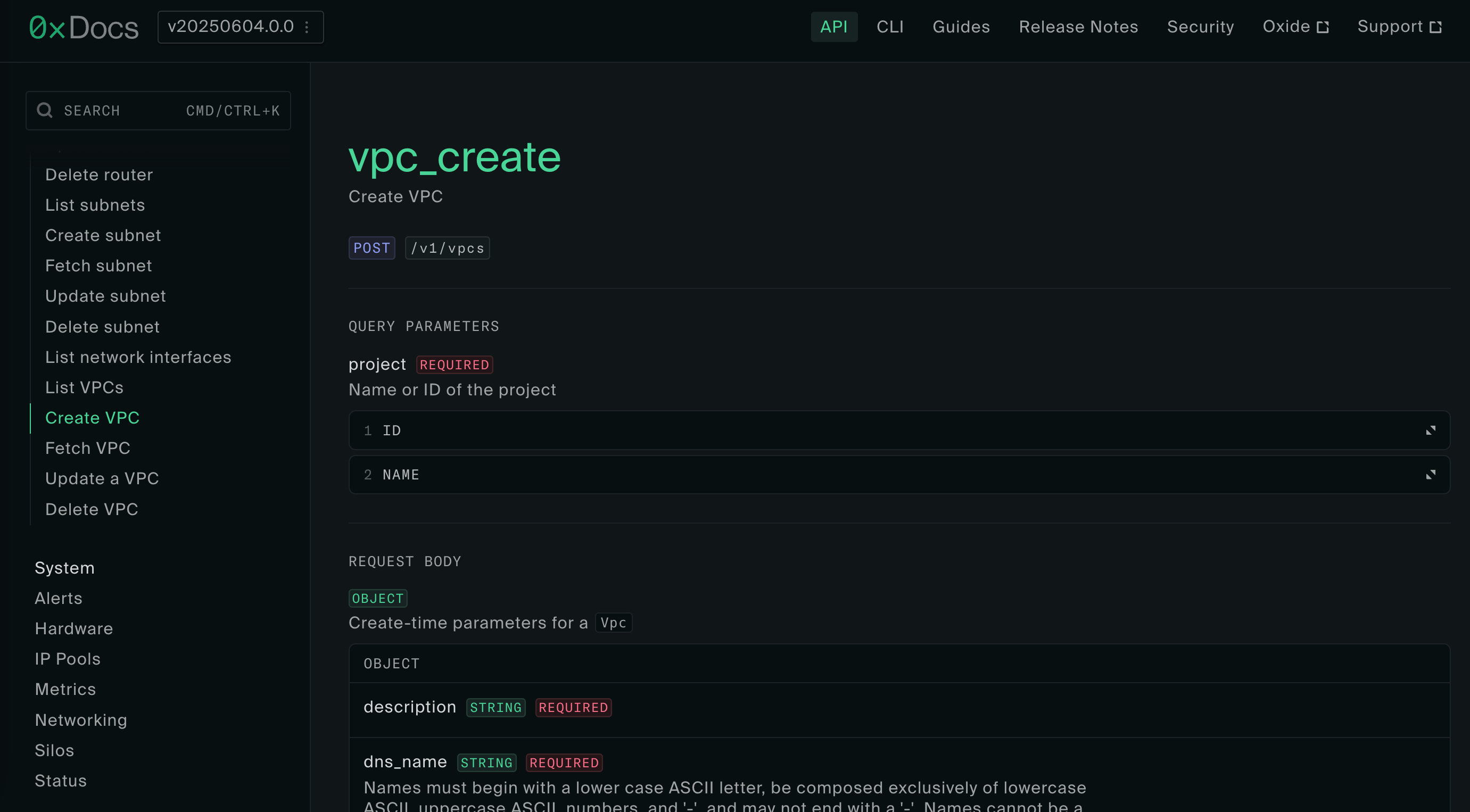Open the Guides tab
The height and width of the screenshot is (812, 1470).
click(x=961, y=27)
